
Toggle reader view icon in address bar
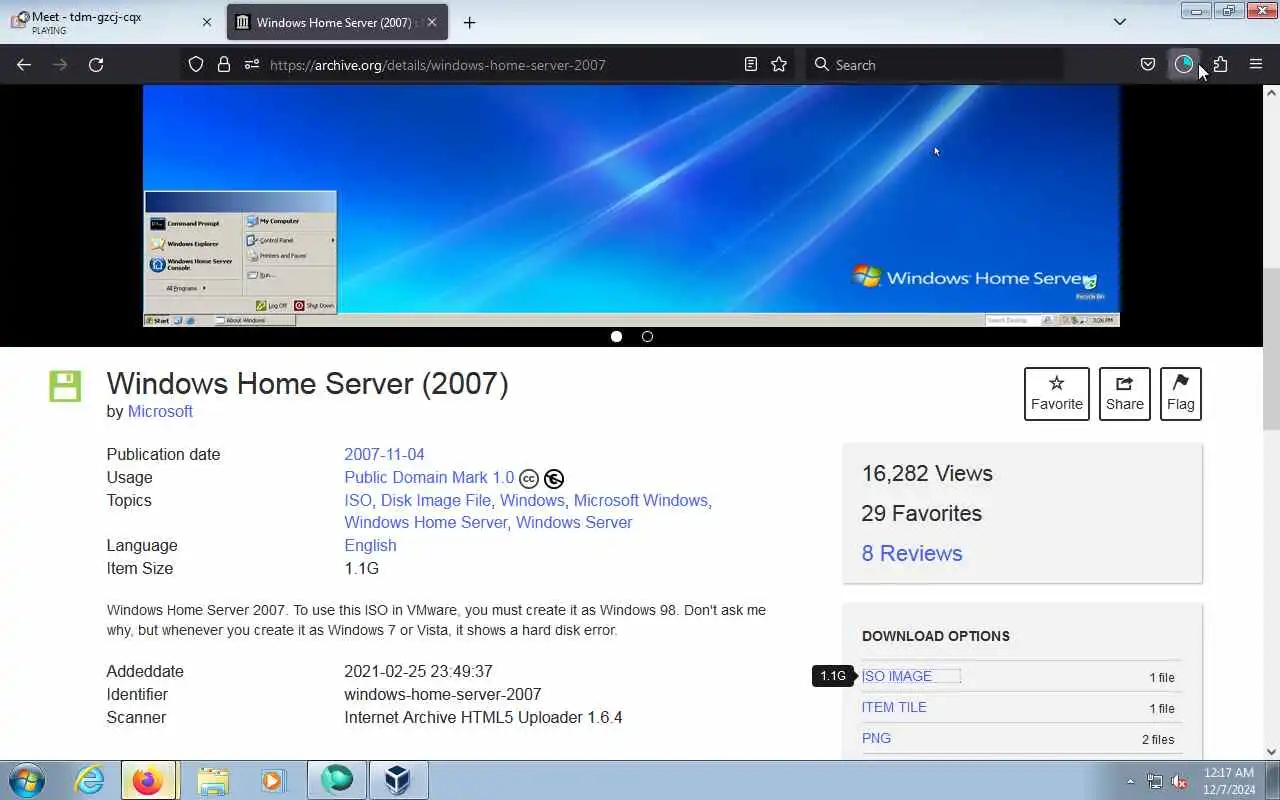point(751,64)
